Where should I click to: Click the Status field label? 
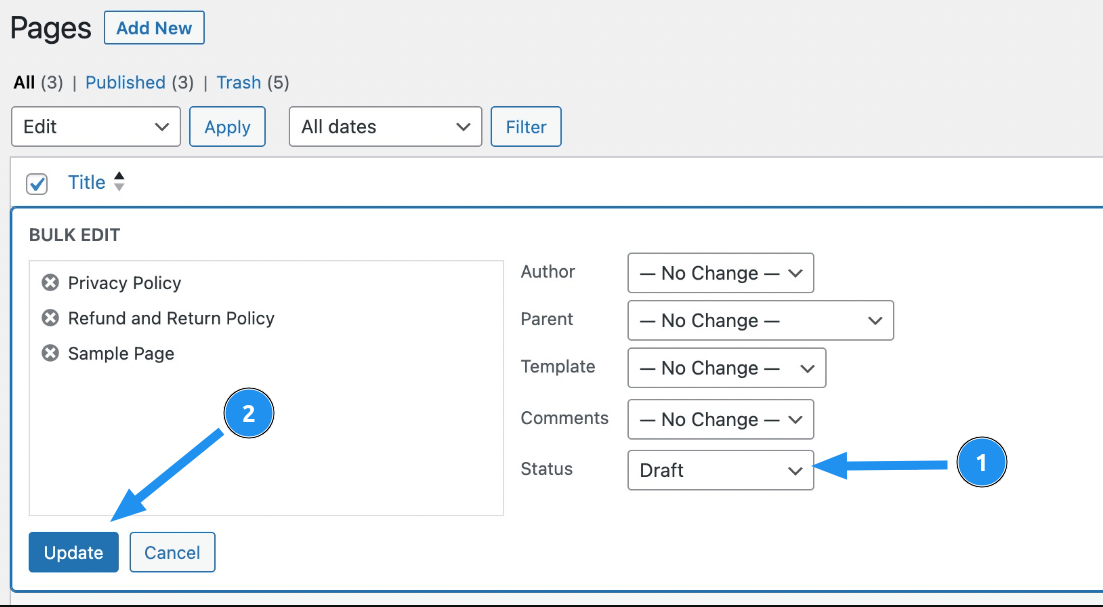tap(547, 468)
